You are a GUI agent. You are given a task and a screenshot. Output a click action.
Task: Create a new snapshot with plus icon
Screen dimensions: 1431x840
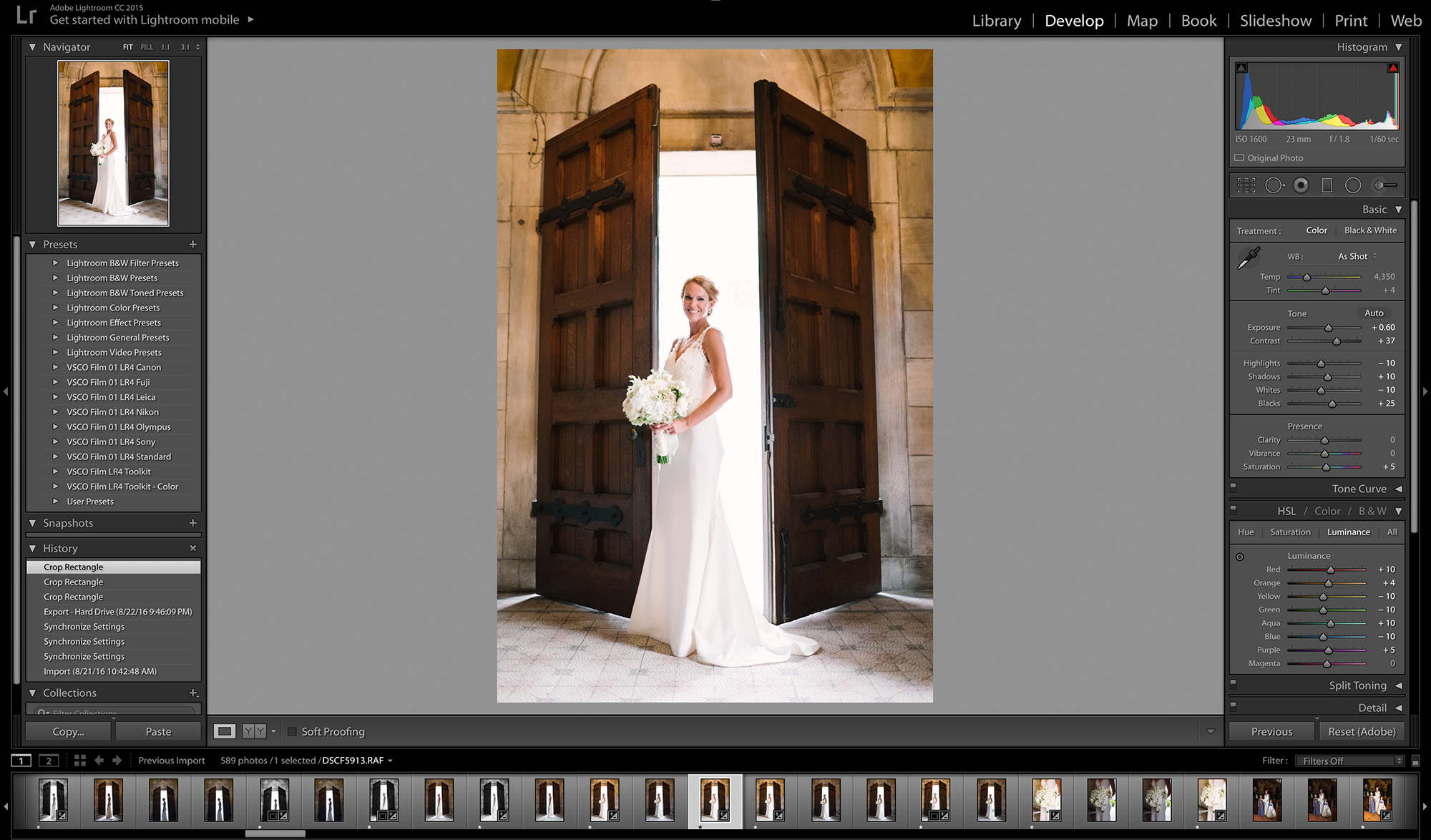click(x=192, y=523)
